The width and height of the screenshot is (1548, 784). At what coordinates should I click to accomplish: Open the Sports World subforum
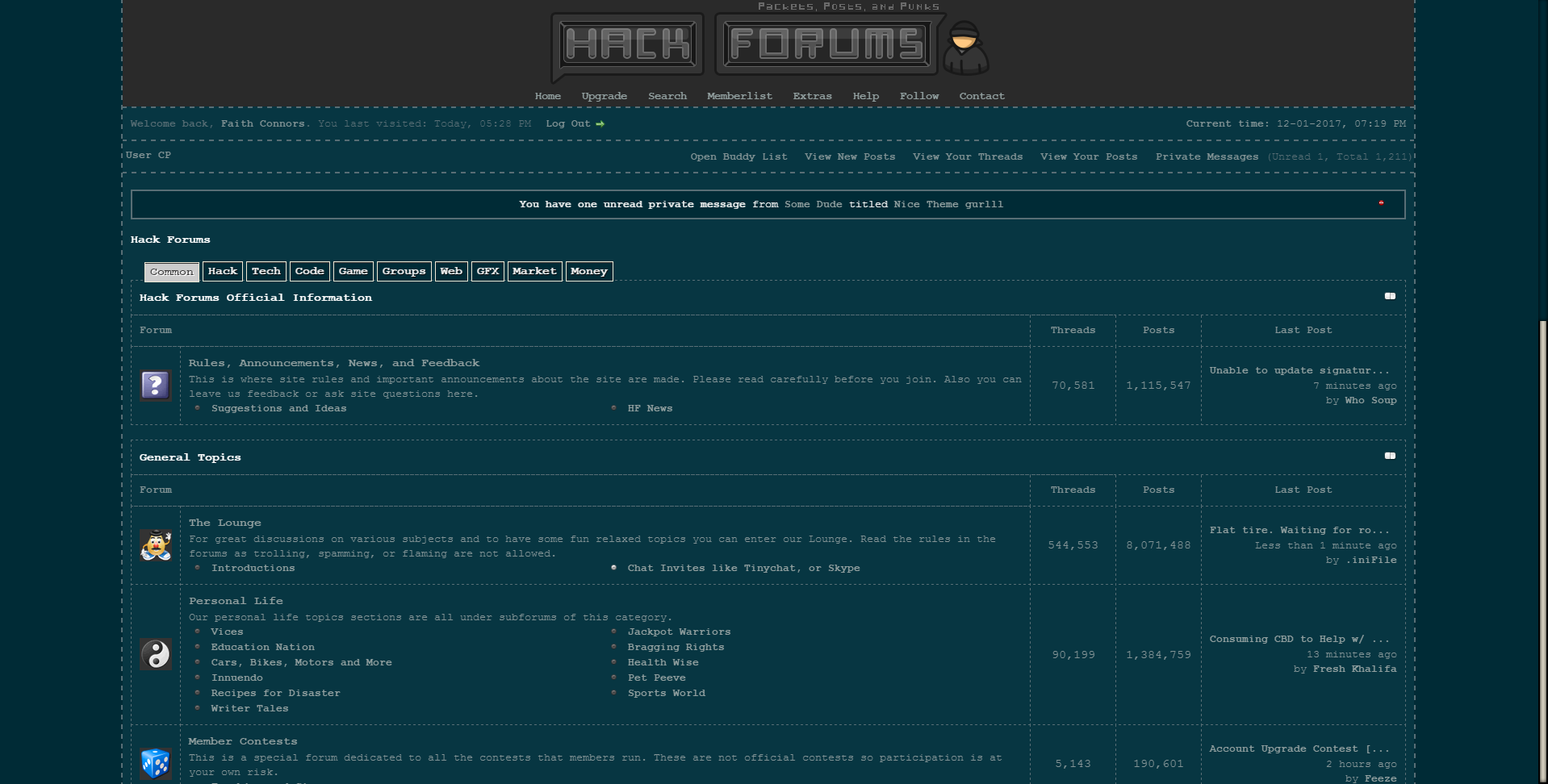[x=667, y=693]
